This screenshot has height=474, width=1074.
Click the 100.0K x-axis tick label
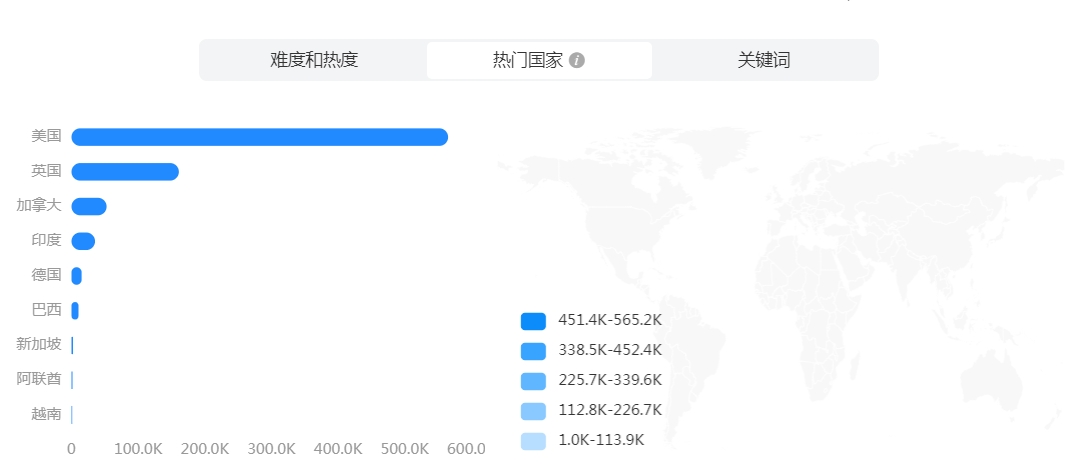point(138,450)
